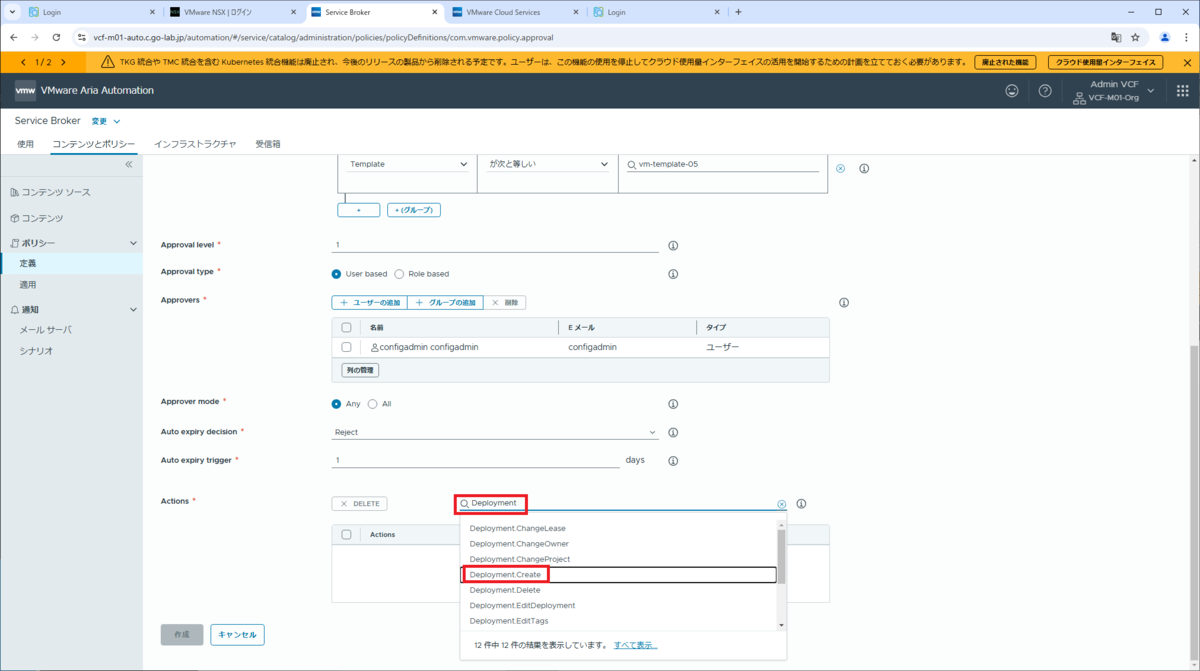Collapse the sidebar with double chevron icon
The height and width of the screenshot is (671, 1200).
click(x=129, y=164)
